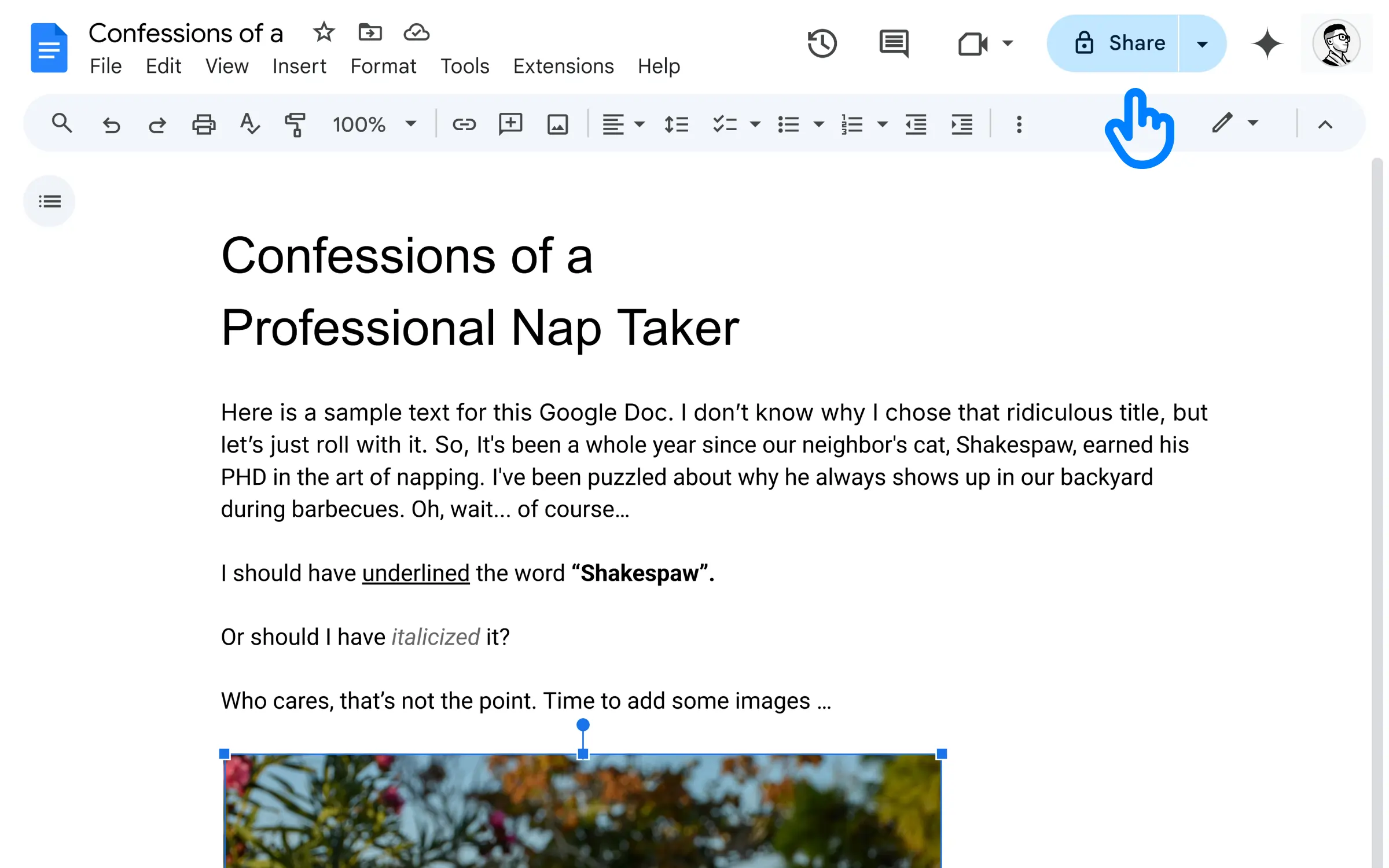Viewport: 1389px width, 868px height.
Task: Click the top-center image resize handle
Action: pyautogui.click(x=583, y=753)
